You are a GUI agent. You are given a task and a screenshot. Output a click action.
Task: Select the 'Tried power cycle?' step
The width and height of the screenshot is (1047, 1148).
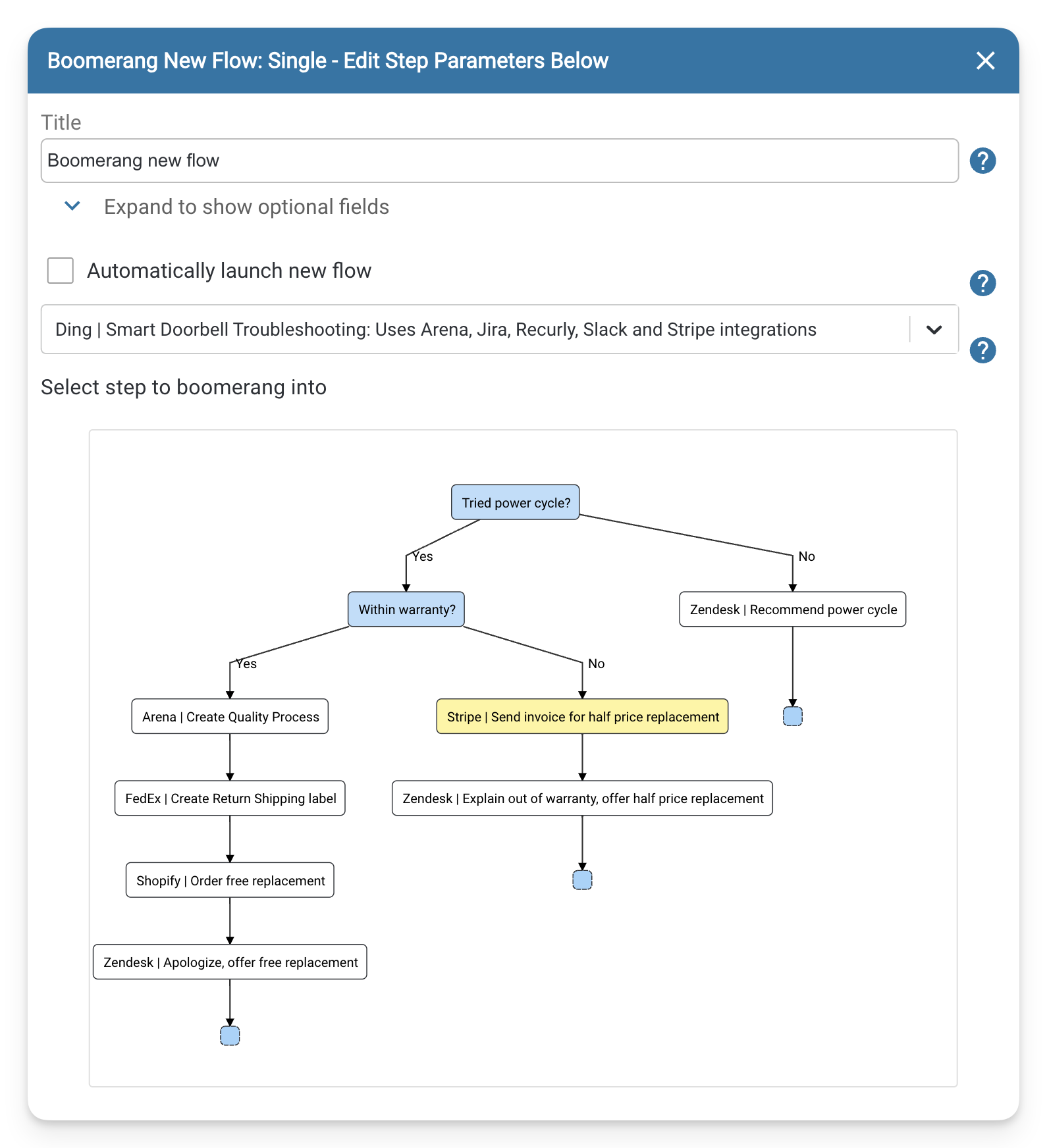(x=516, y=502)
